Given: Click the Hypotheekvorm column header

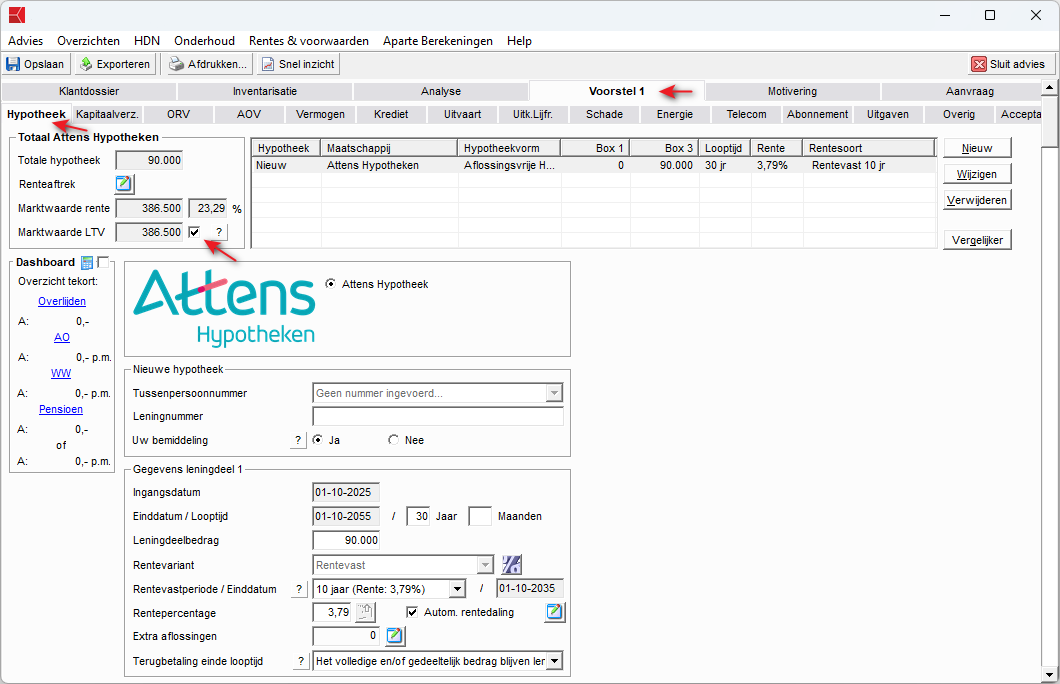Looking at the screenshot, I should pyautogui.click(x=509, y=148).
